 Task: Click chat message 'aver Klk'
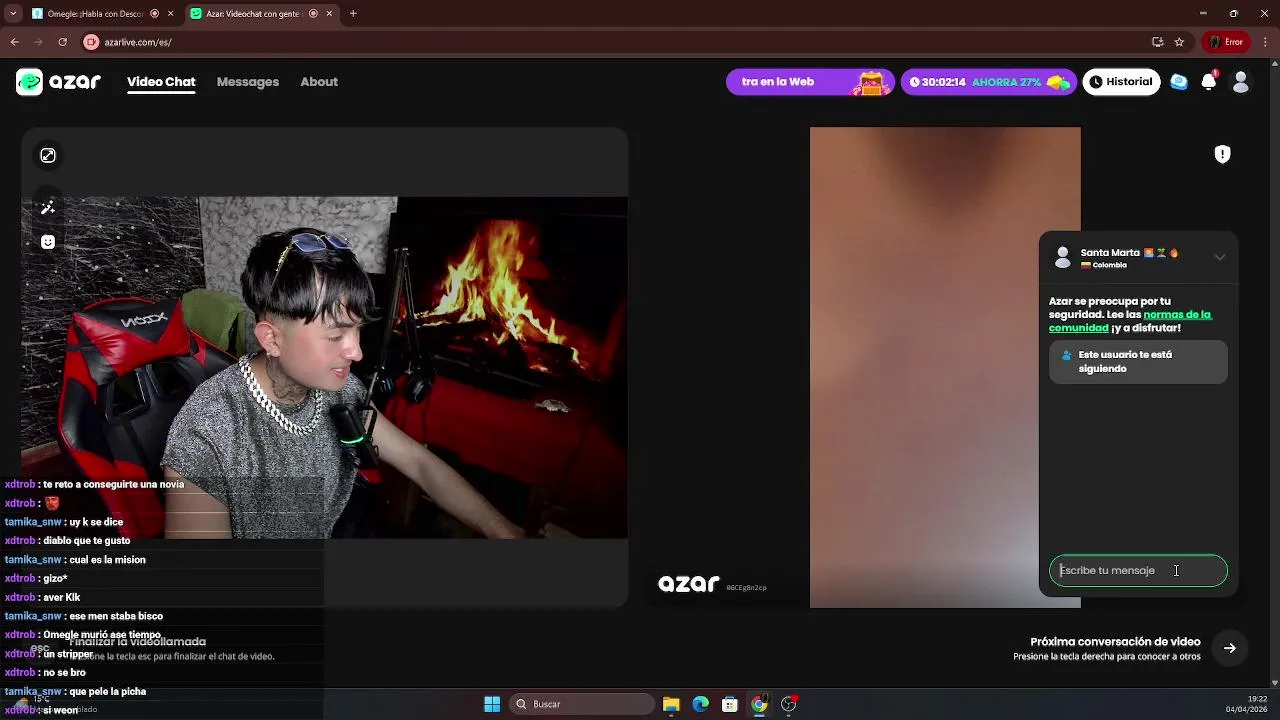pyautogui.click(x=61, y=598)
